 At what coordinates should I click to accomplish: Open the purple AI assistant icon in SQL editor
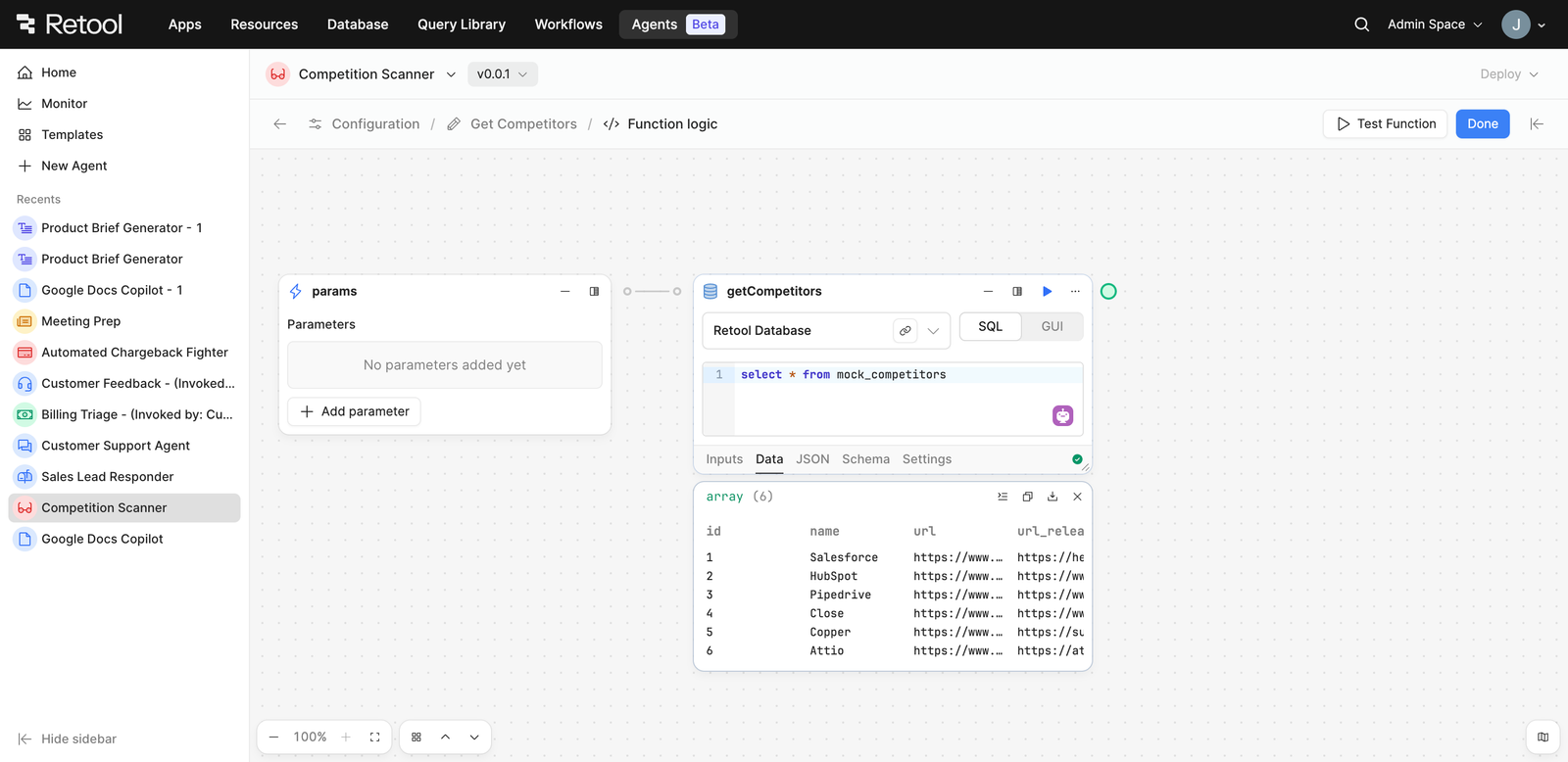(x=1063, y=416)
